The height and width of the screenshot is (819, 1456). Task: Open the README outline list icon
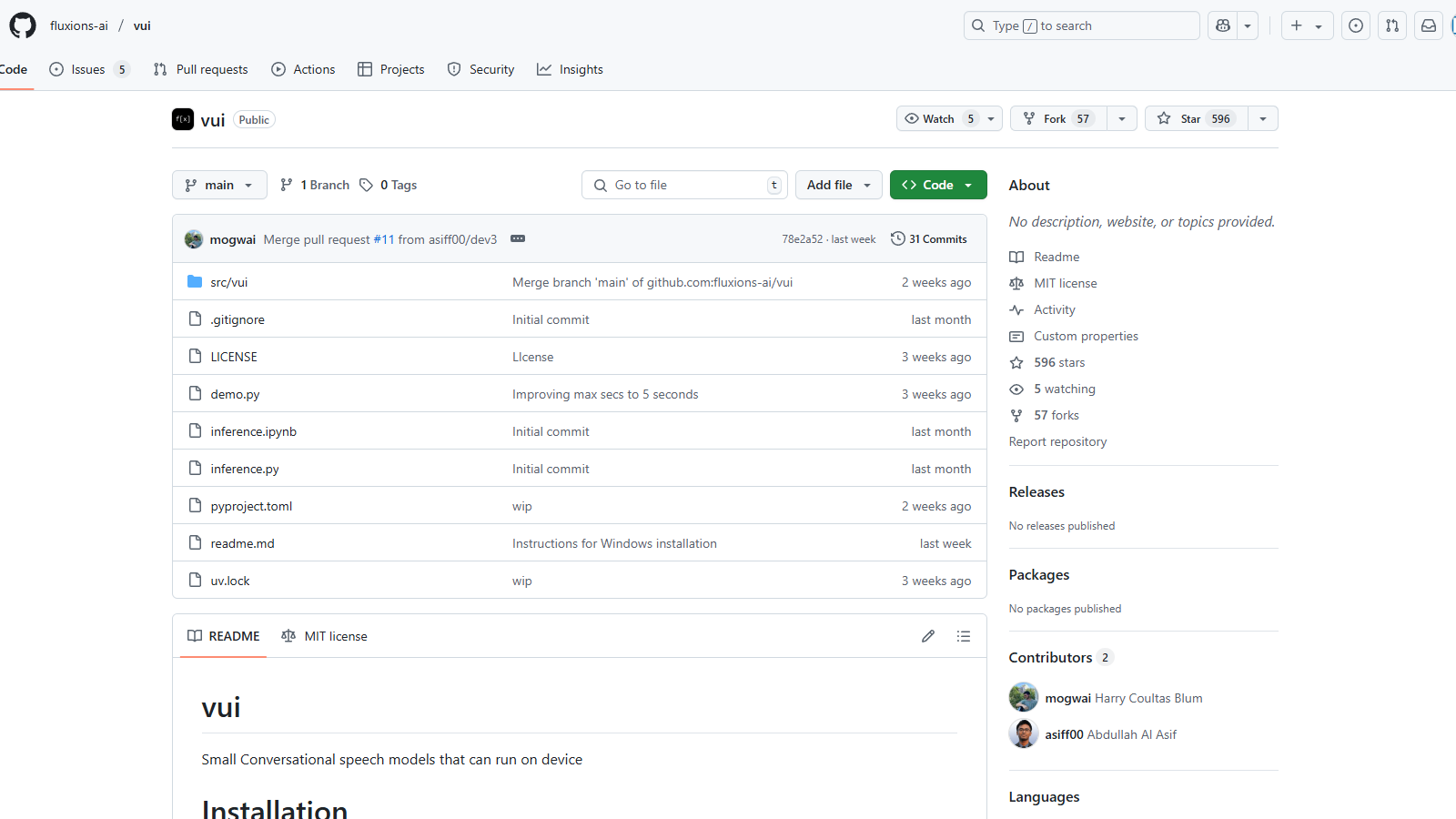click(964, 636)
